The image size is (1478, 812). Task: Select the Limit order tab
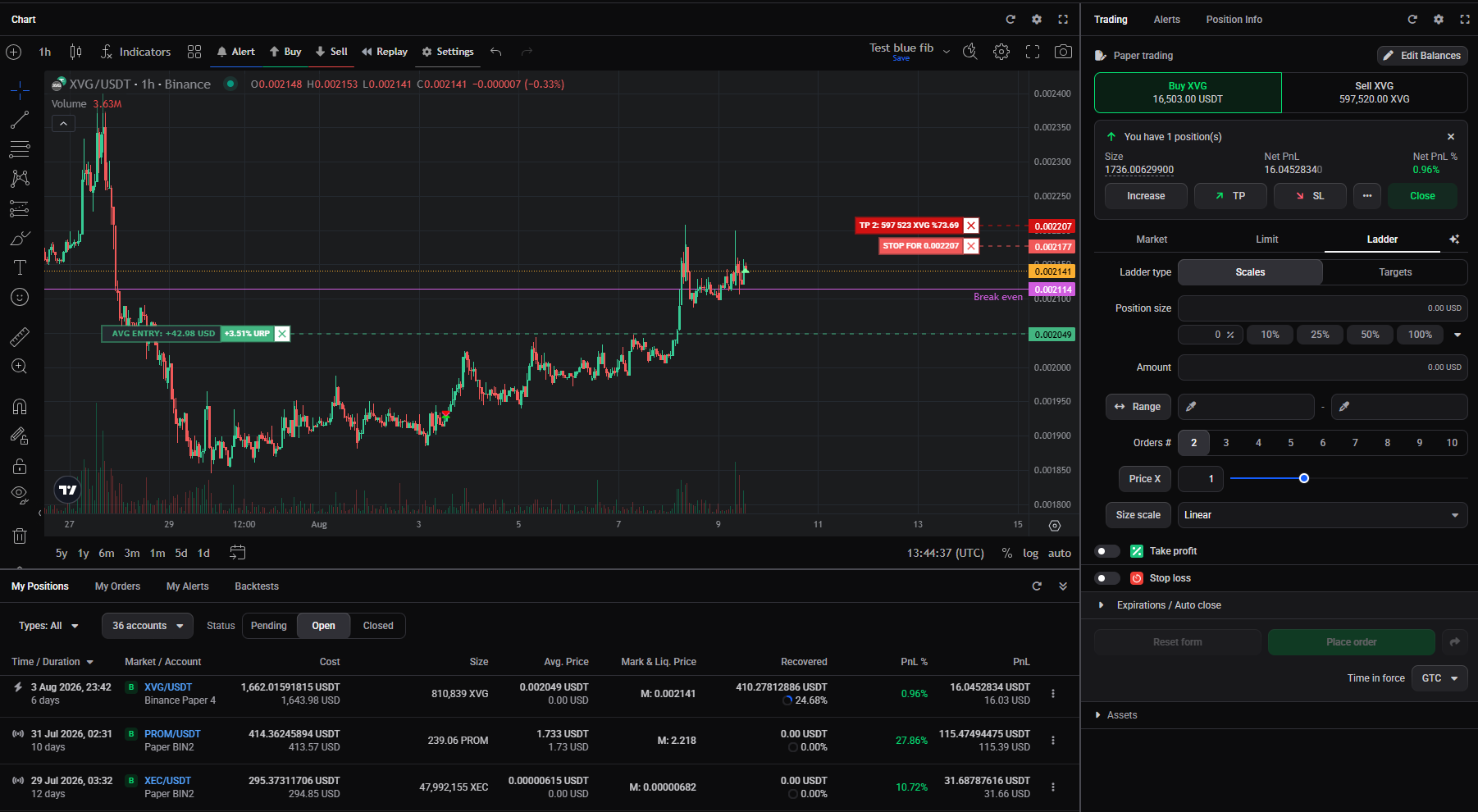(x=1266, y=239)
